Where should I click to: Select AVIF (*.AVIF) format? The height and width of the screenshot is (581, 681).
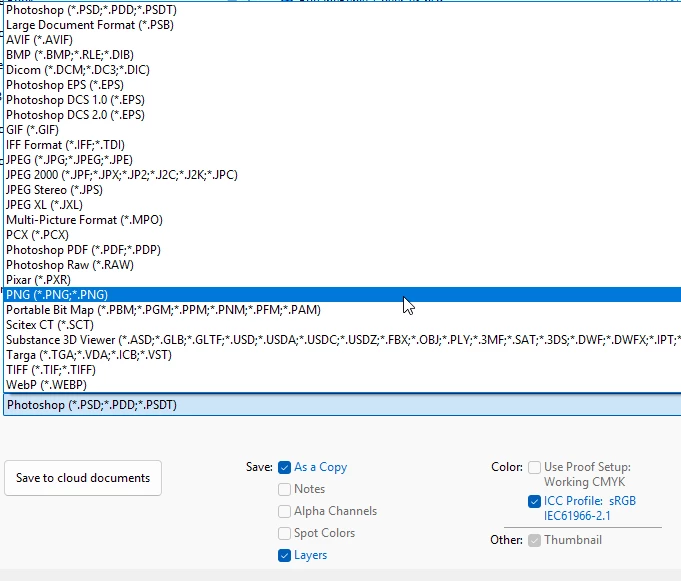point(342,40)
